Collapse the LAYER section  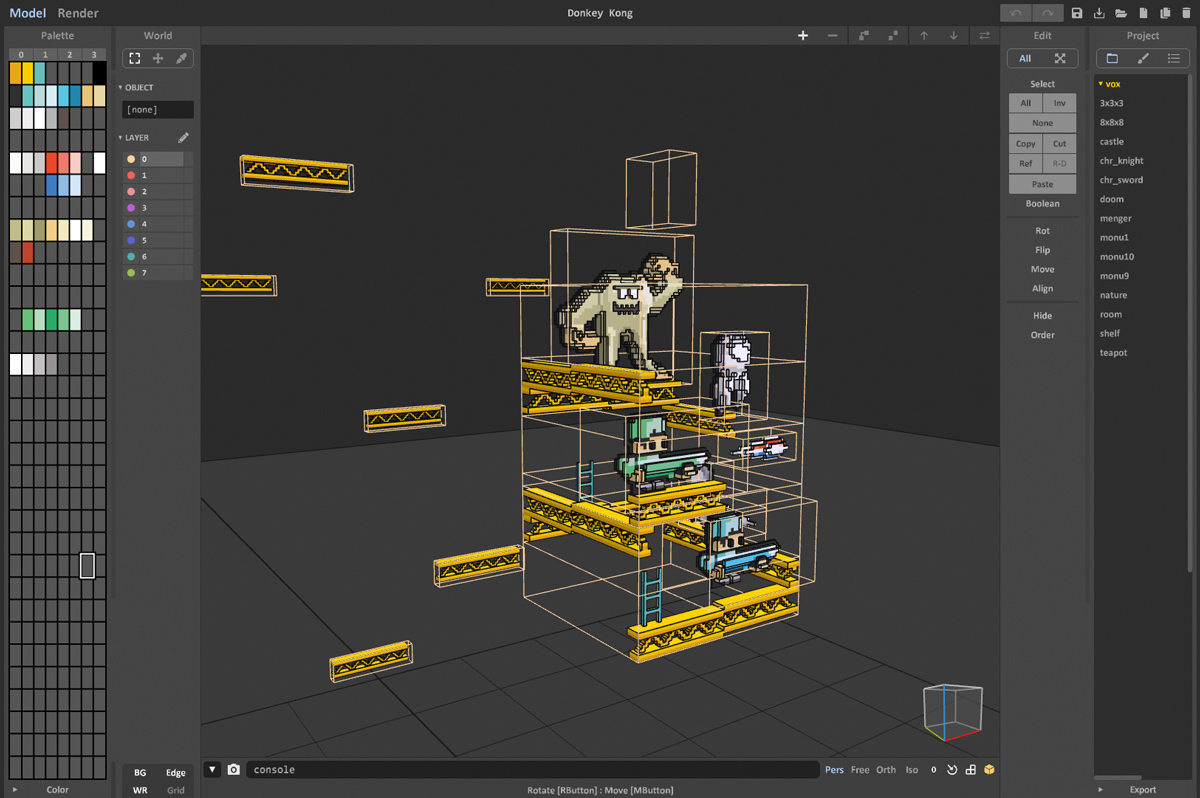(x=121, y=138)
